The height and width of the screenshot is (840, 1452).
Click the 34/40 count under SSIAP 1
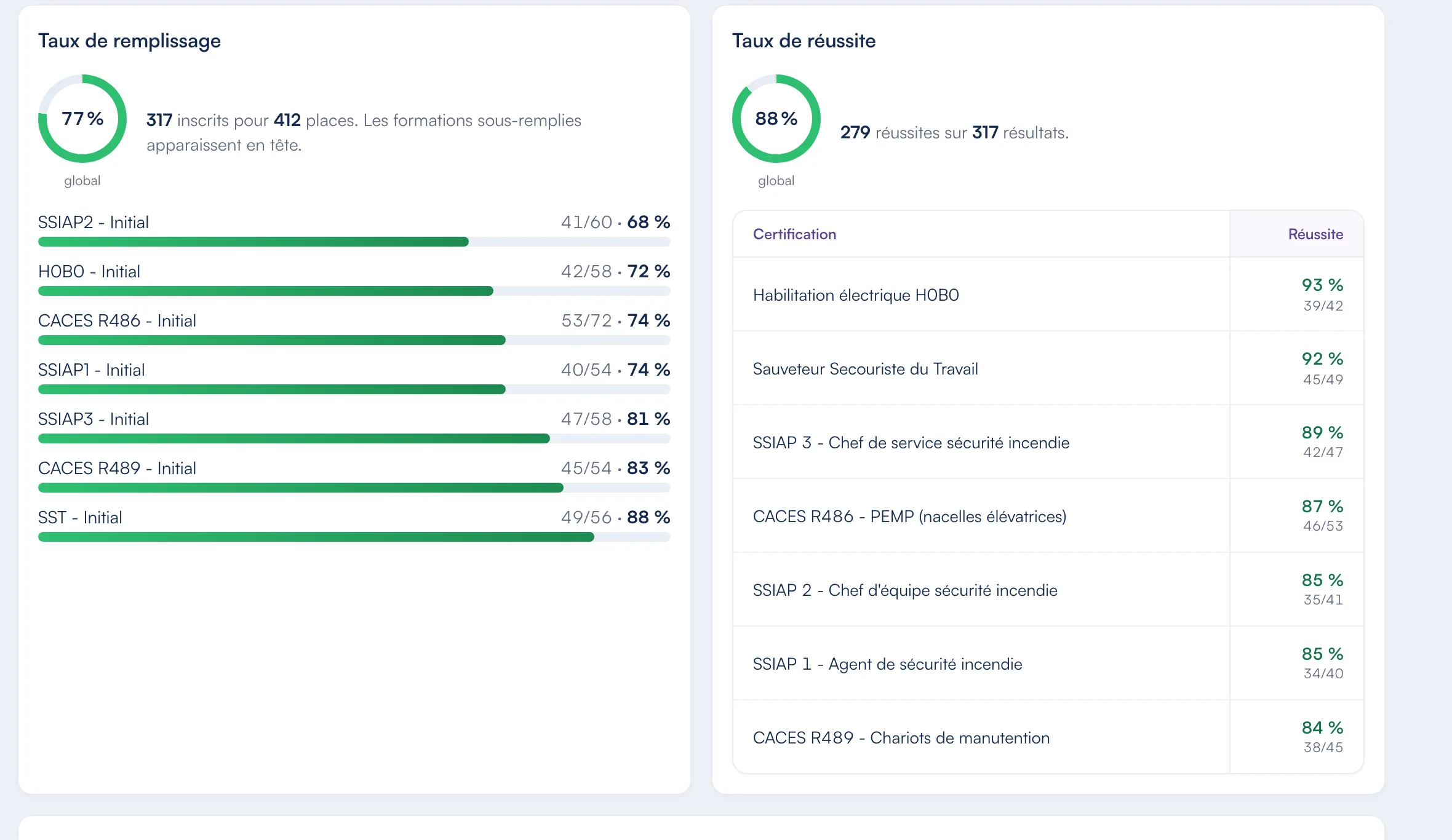(x=1323, y=673)
